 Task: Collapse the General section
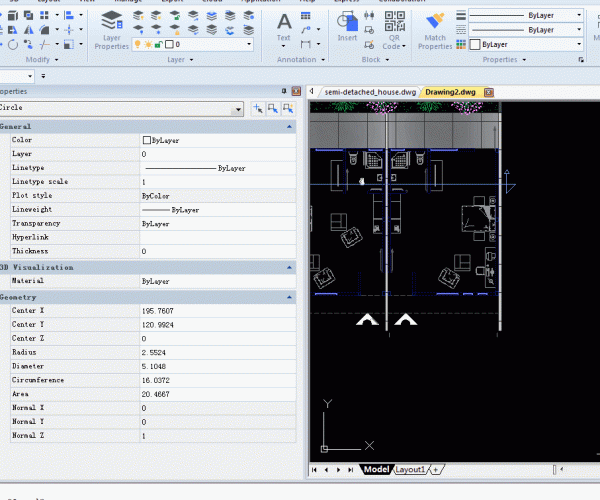pyautogui.click(x=290, y=127)
